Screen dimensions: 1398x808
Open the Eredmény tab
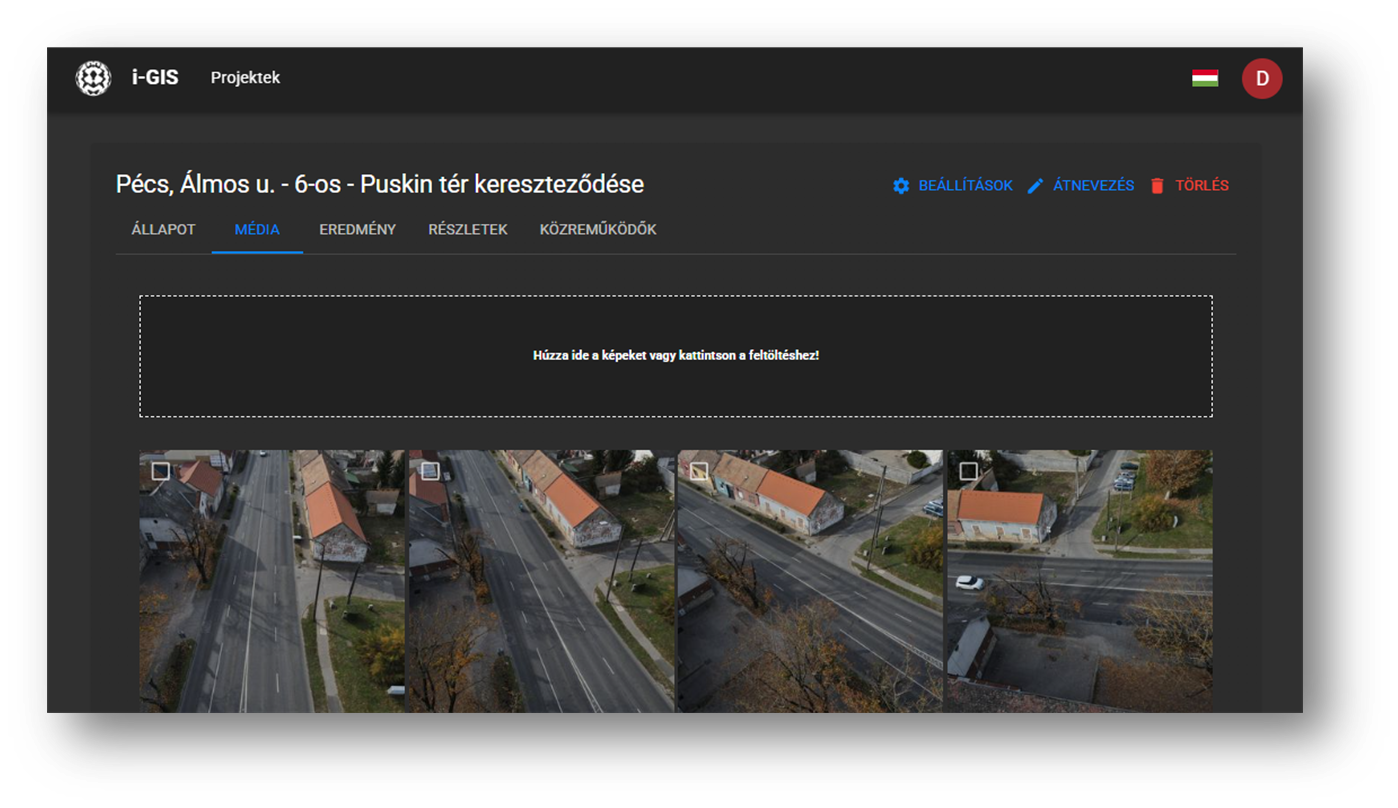click(357, 230)
